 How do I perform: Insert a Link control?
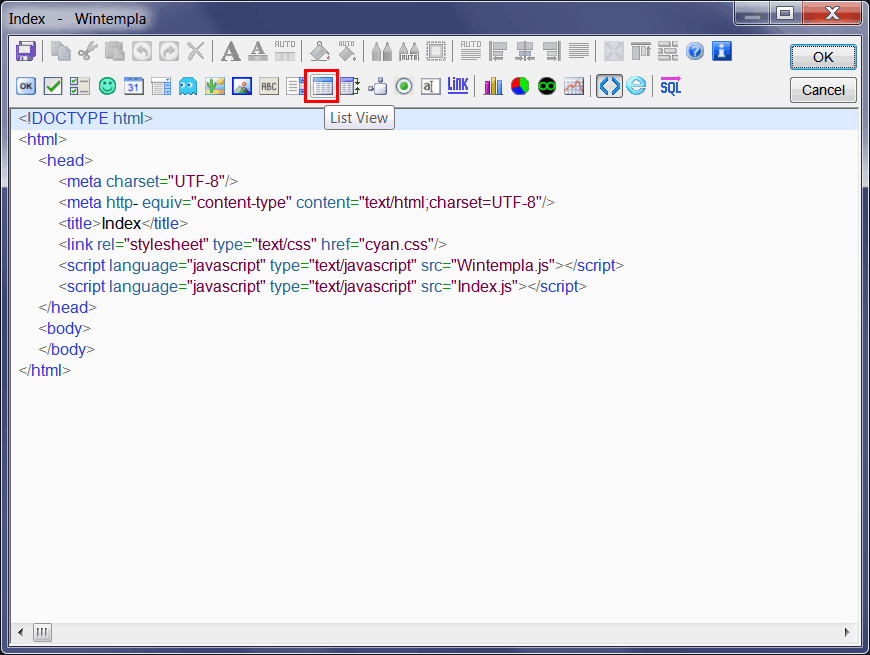point(458,85)
